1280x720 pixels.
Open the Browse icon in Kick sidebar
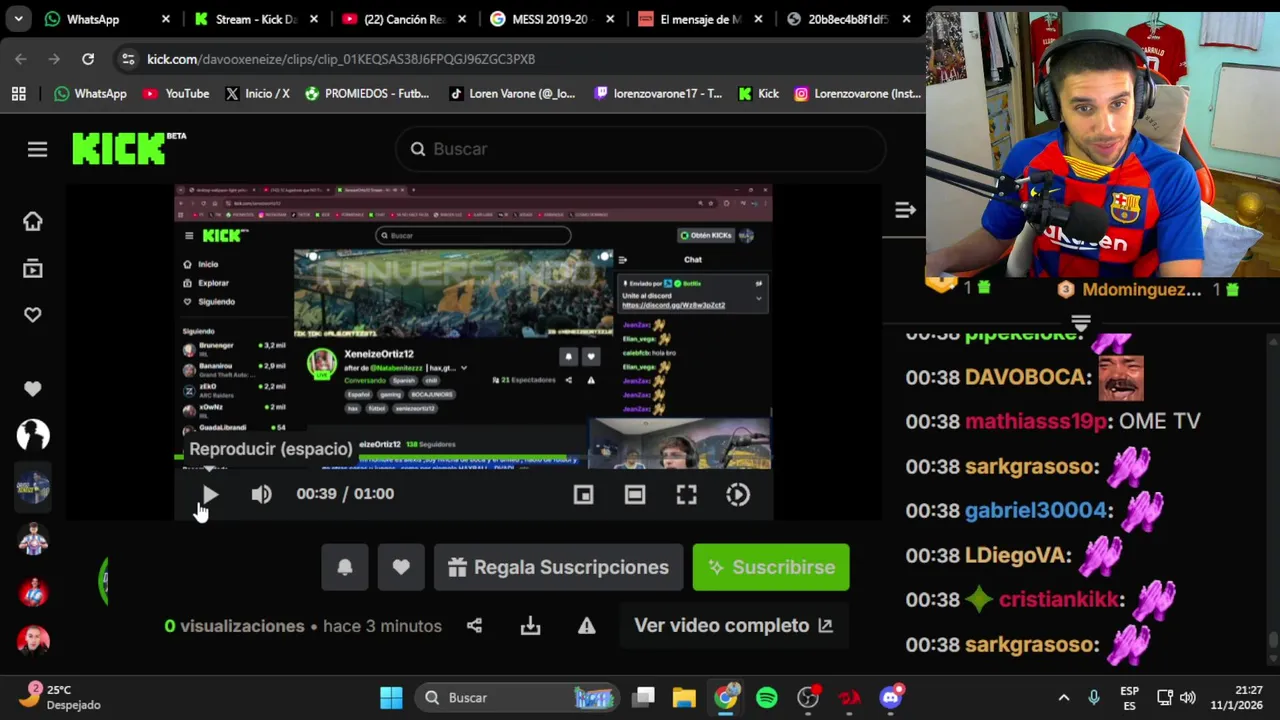[33, 268]
